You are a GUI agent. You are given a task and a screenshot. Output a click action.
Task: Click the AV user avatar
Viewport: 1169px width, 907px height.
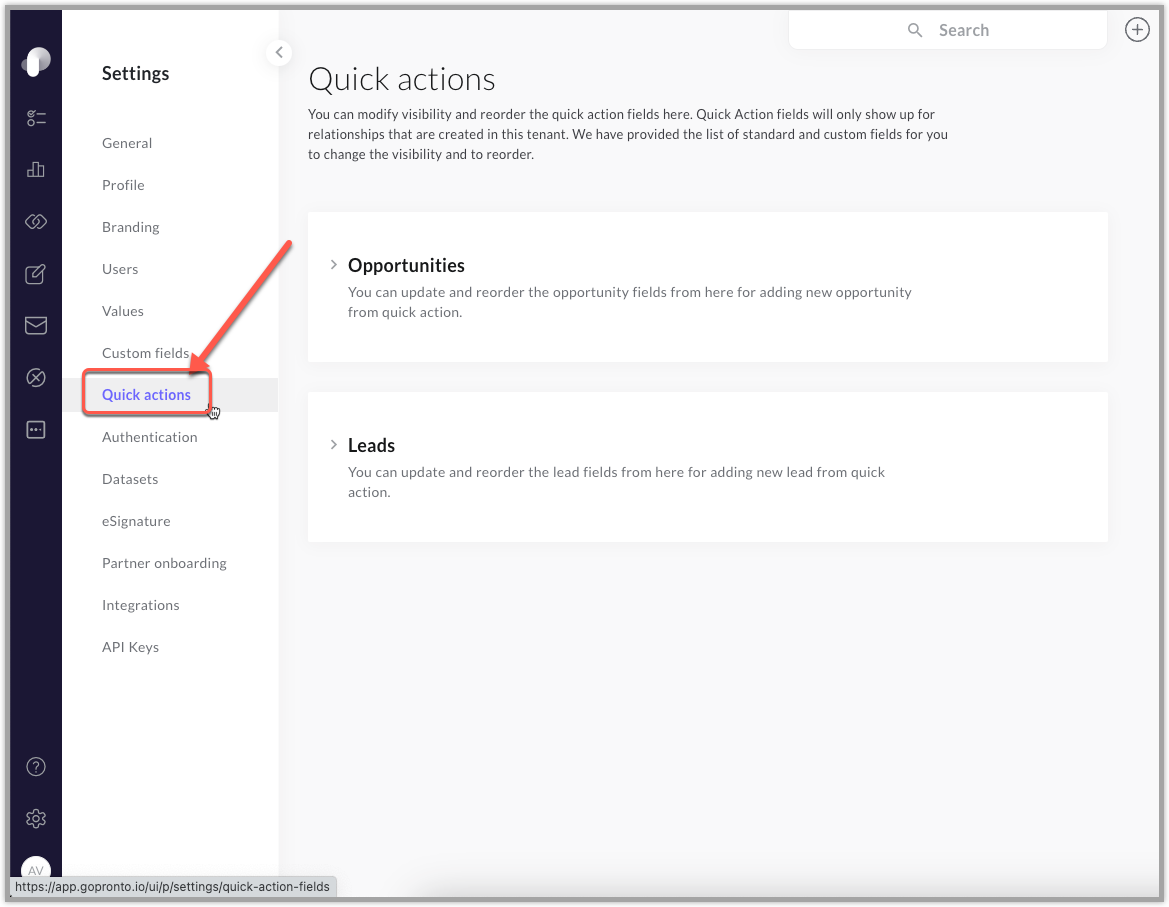coord(36,869)
